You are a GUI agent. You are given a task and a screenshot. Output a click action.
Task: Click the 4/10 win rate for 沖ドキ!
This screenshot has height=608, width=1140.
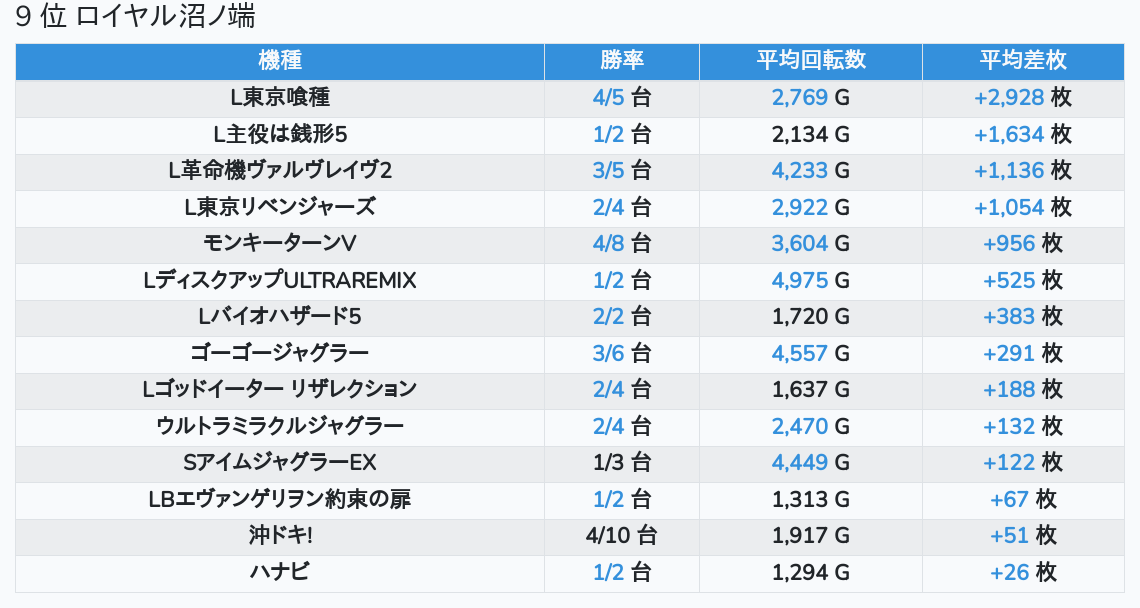[x=608, y=536]
